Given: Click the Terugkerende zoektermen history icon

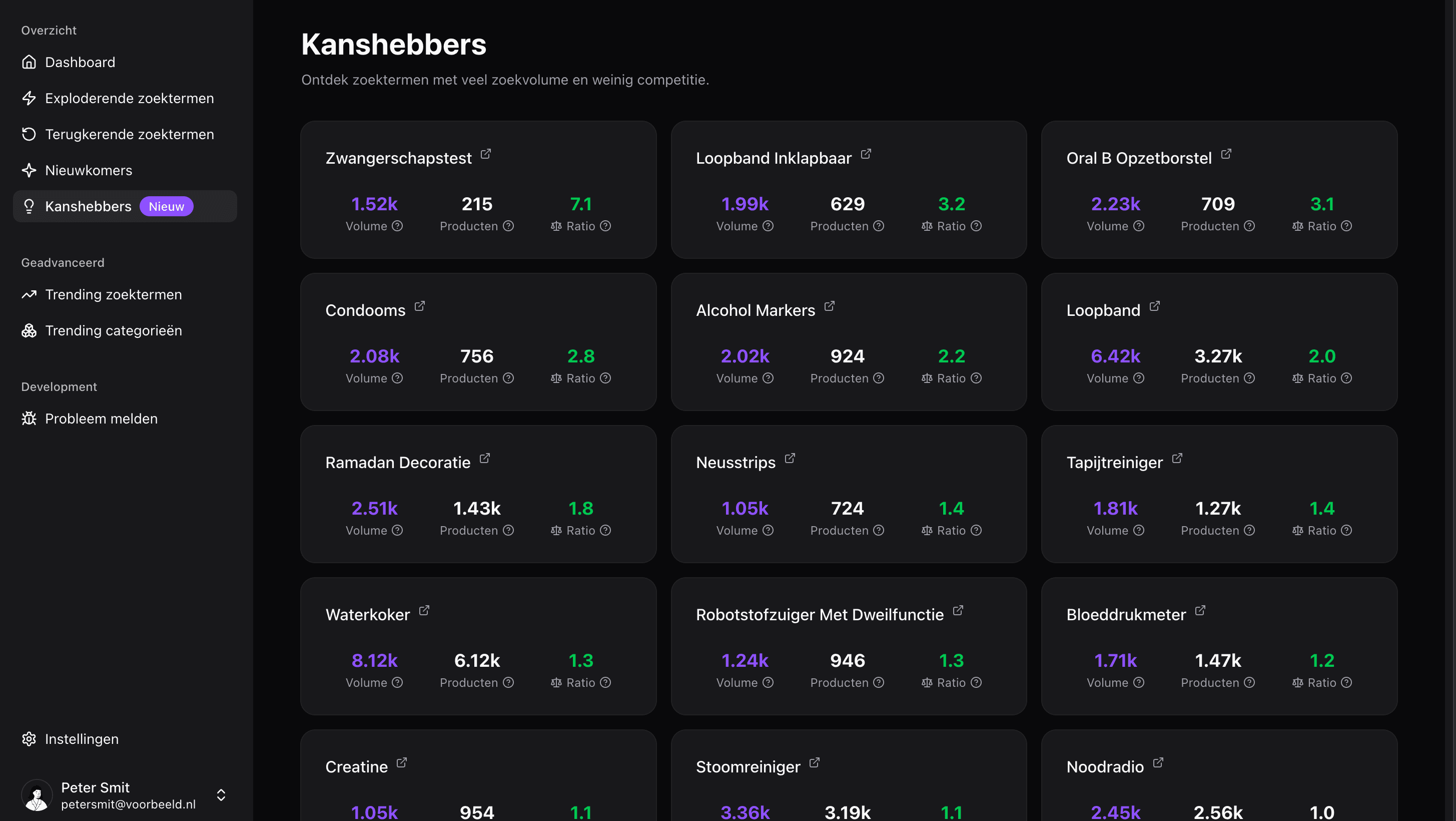Looking at the screenshot, I should coord(29,134).
